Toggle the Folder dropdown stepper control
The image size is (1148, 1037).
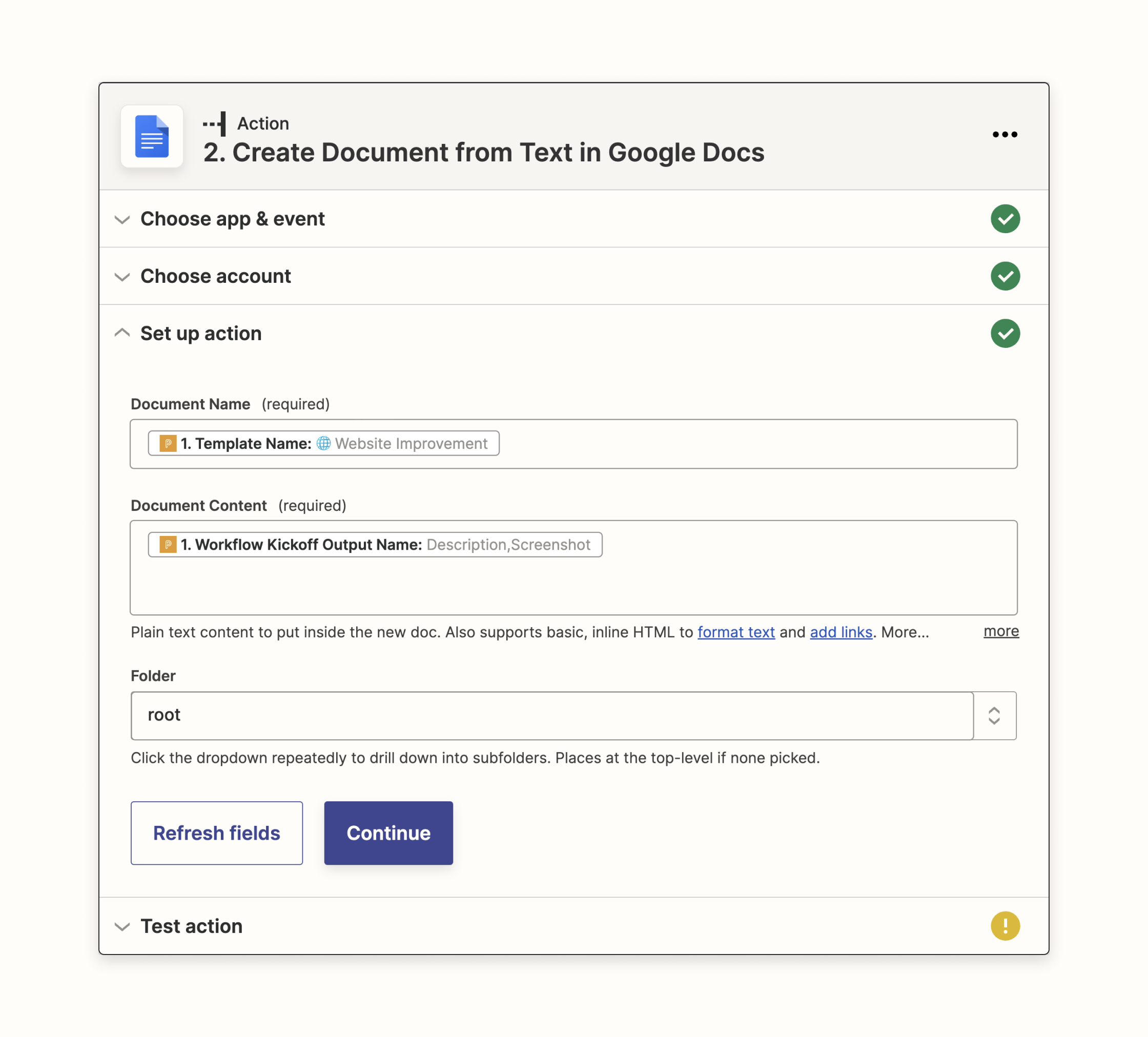tap(995, 715)
